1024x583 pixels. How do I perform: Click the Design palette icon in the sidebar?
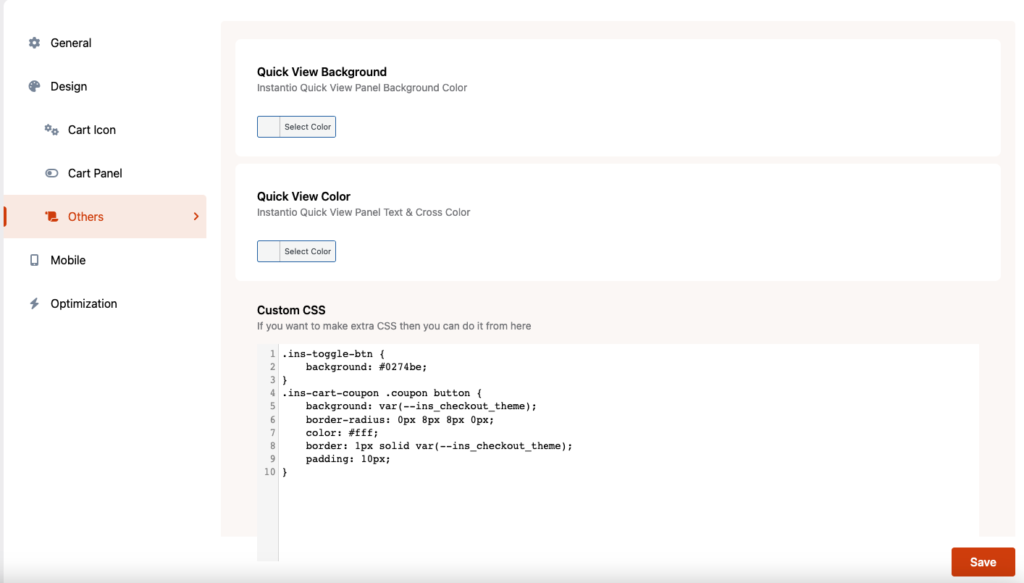(34, 86)
